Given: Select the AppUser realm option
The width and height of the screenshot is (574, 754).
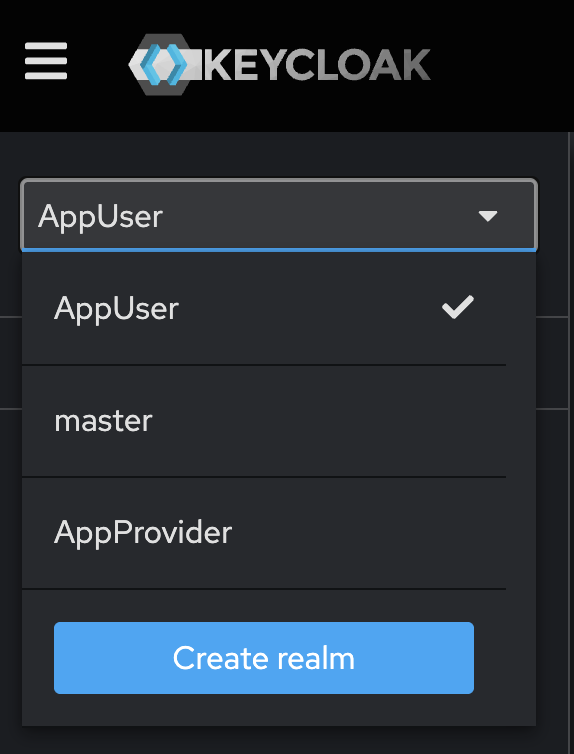Looking at the screenshot, I should click(x=264, y=308).
